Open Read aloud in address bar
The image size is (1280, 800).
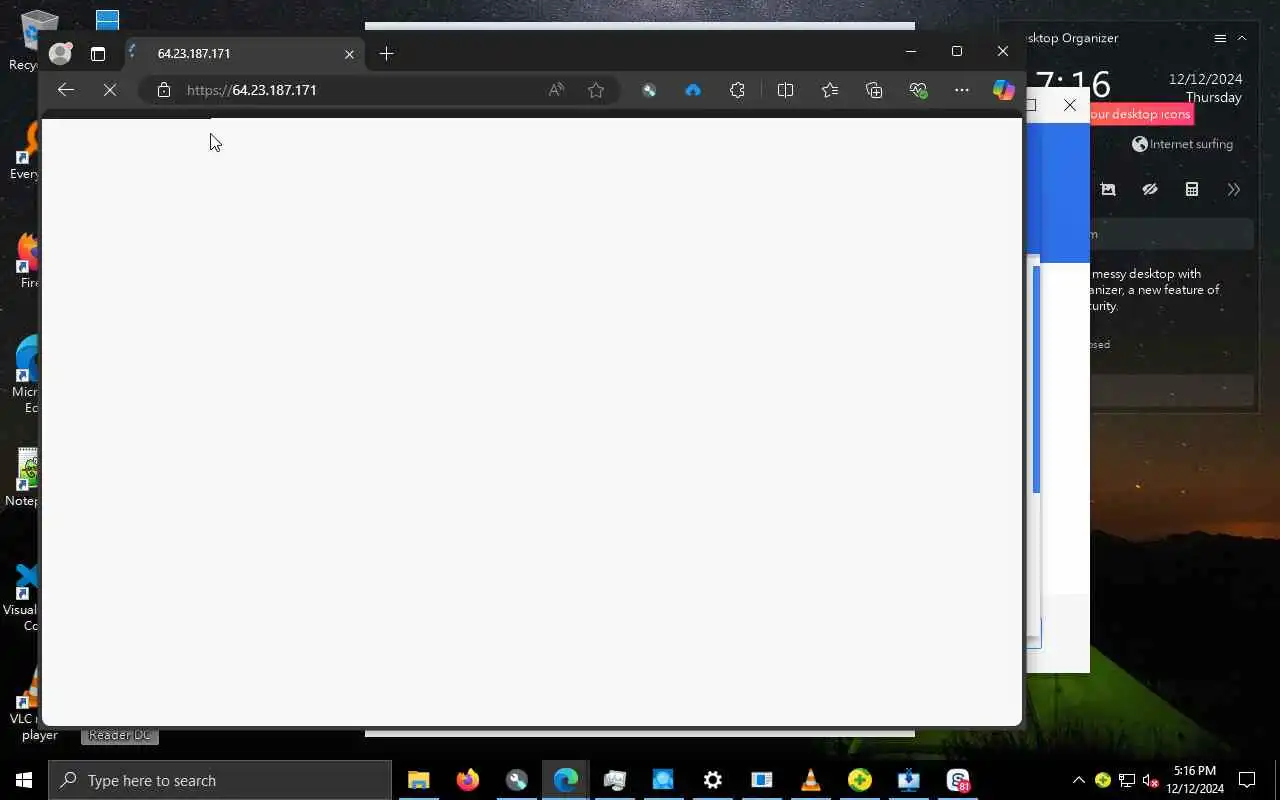coord(556,90)
